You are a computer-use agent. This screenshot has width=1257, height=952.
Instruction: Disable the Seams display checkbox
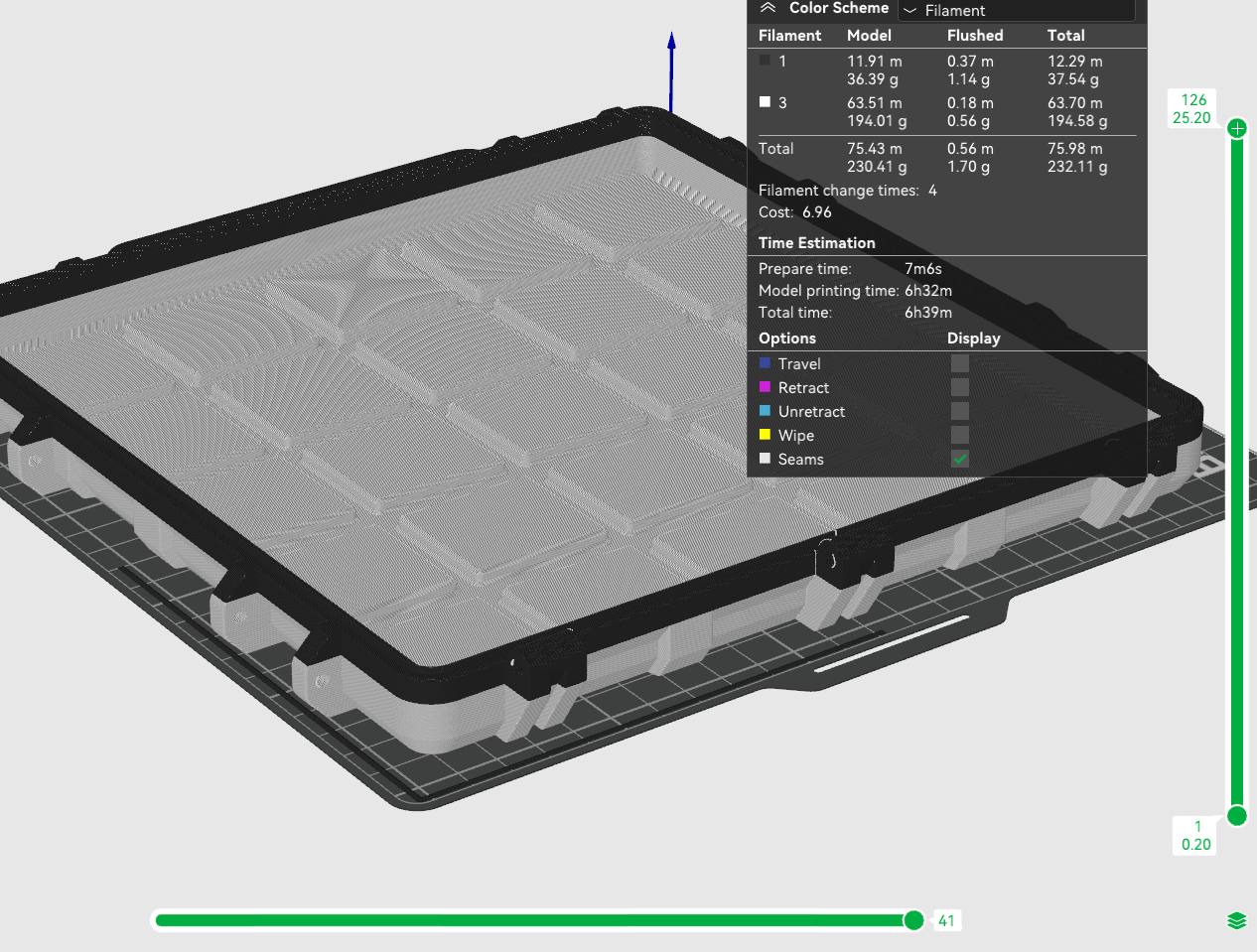coord(959,459)
